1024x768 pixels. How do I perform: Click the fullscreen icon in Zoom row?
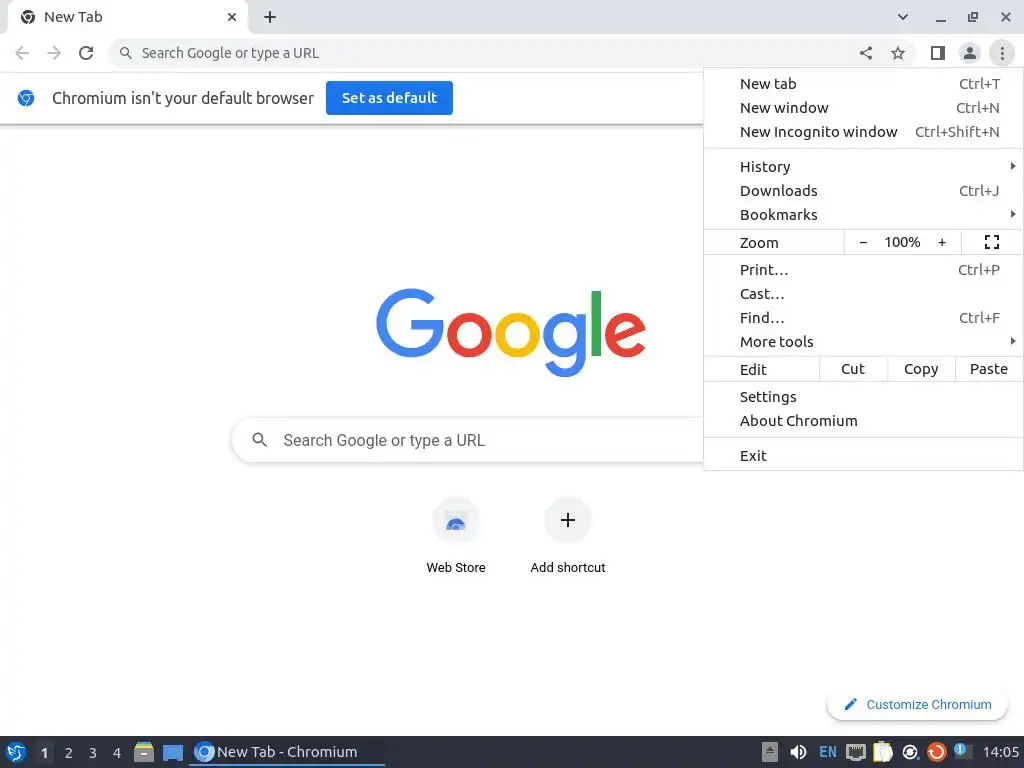tap(991, 242)
